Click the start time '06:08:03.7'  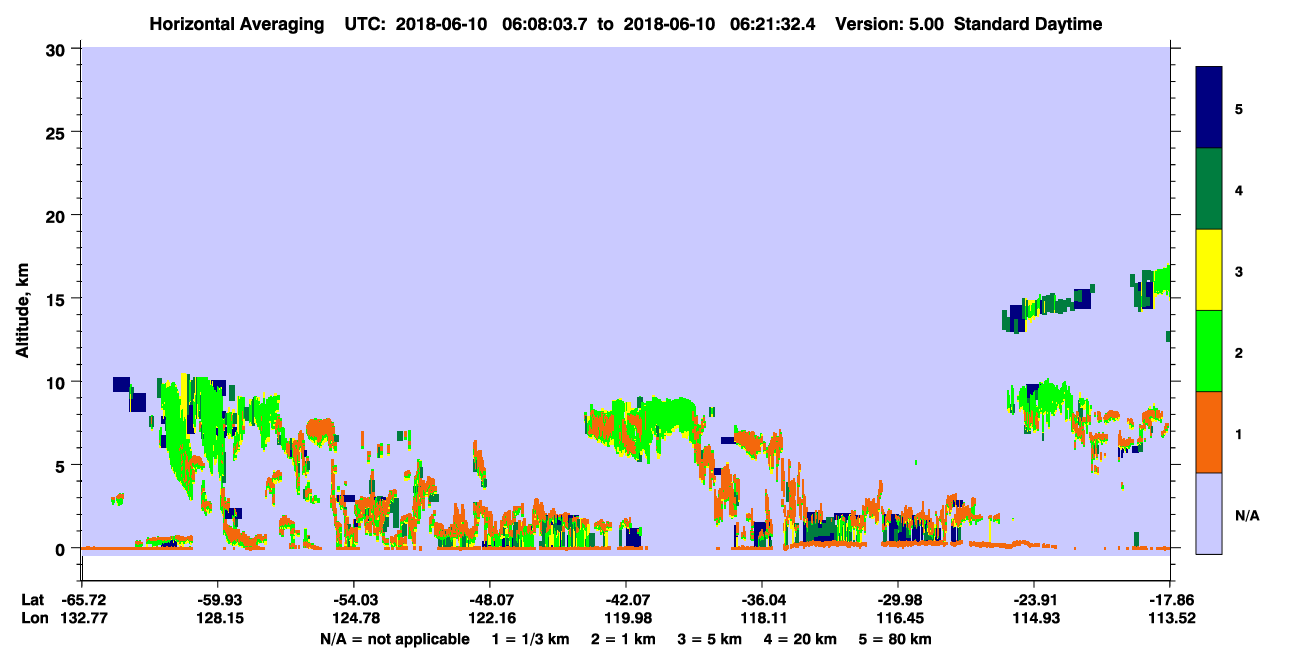click(543, 24)
